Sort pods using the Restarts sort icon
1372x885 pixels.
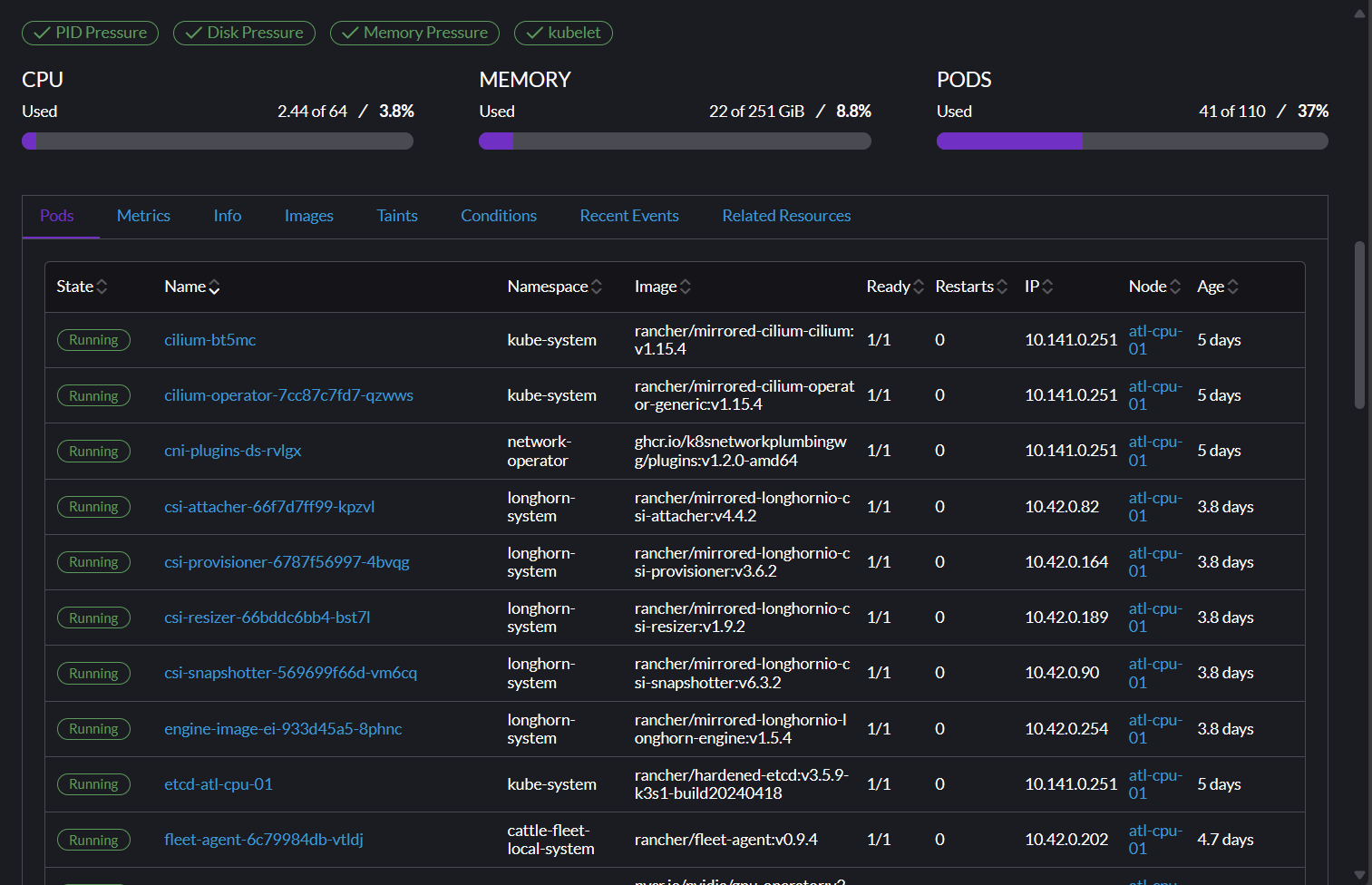[1002, 287]
